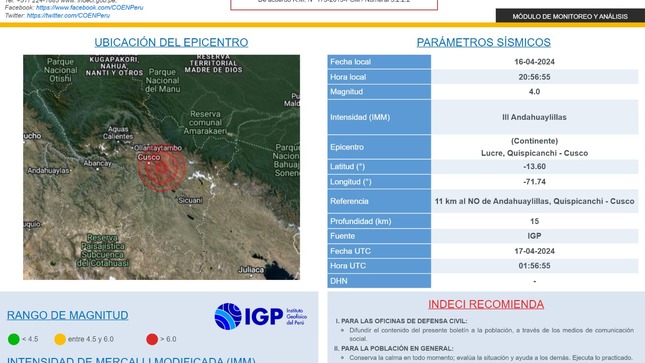Click the red epicenter circle on map

[x=162, y=168]
